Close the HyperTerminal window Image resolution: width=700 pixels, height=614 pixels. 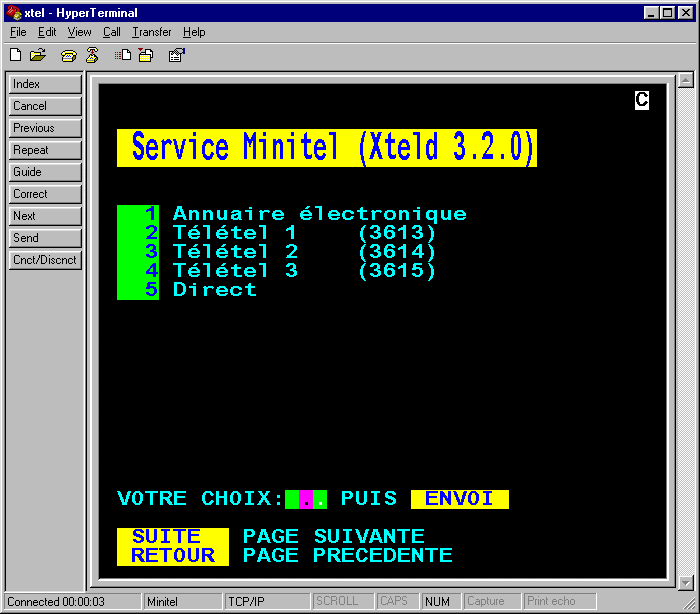pyautogui.click(x=686, y=13)
